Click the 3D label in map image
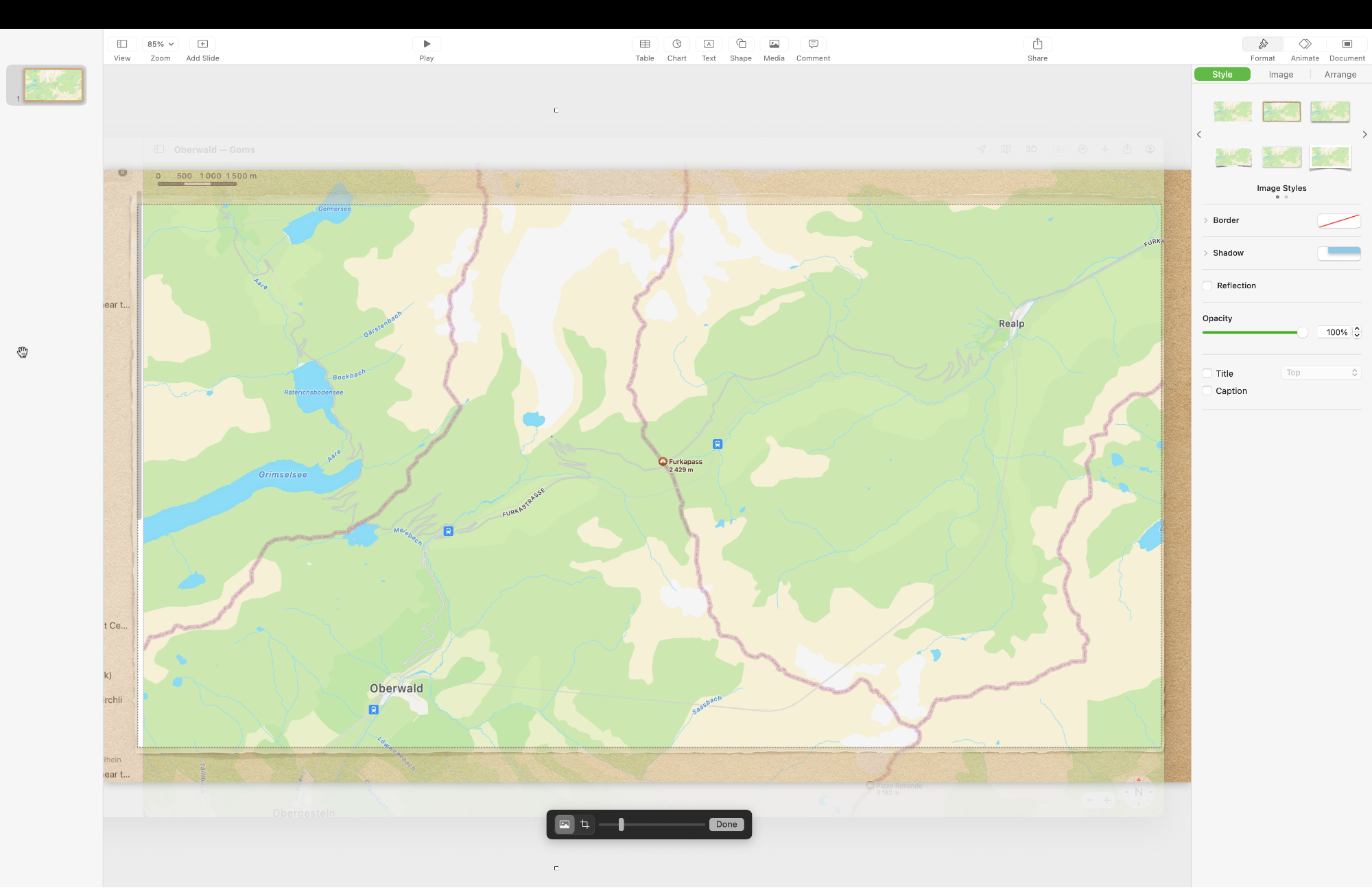1372x888 pixels. (1031, 150)
